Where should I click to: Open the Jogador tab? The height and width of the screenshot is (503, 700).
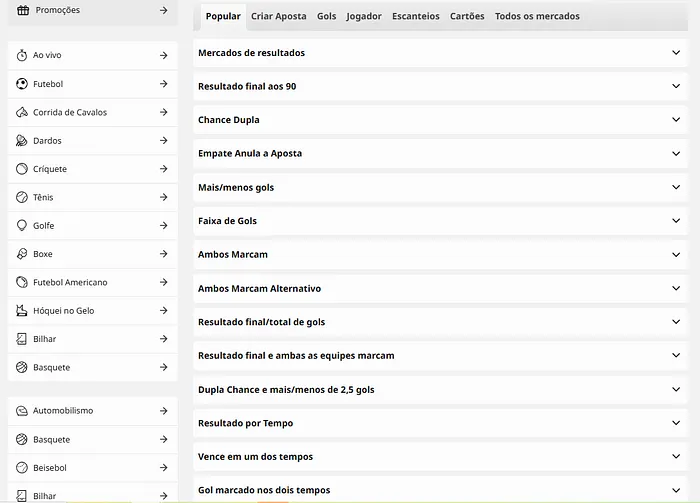click(x=364, y=16)
